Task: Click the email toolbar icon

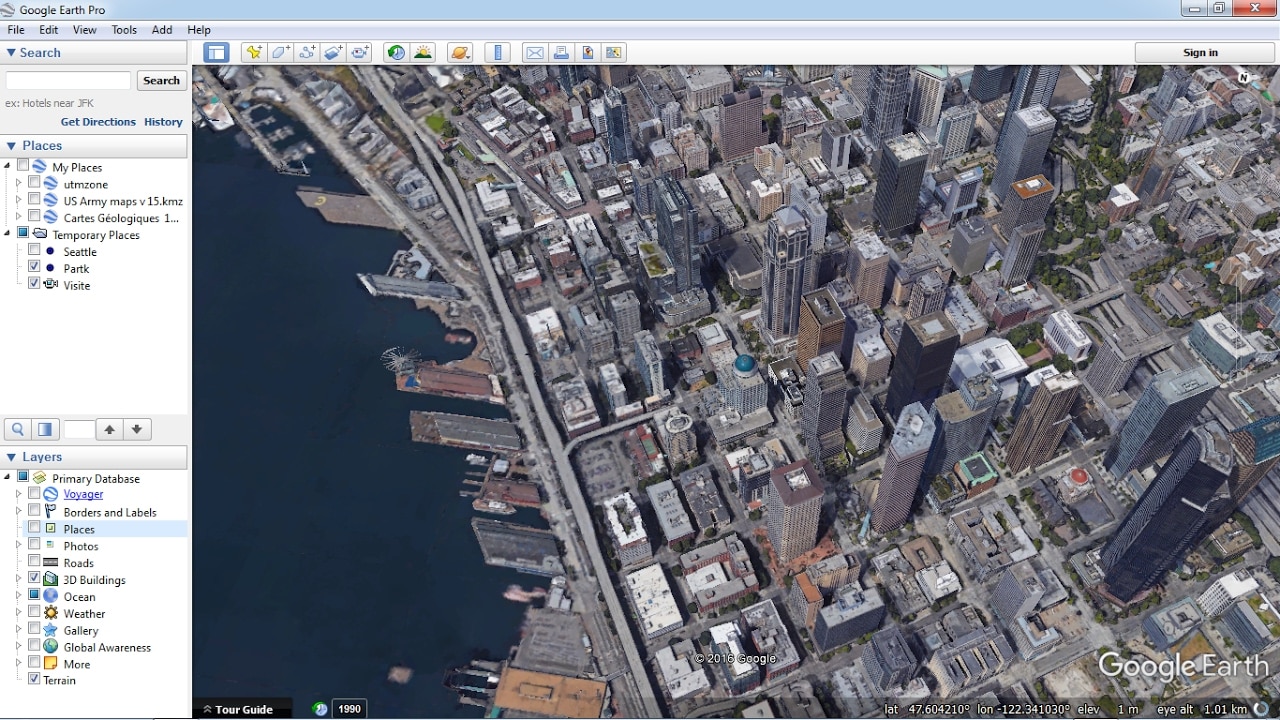Action: click(x=534, y=53)
